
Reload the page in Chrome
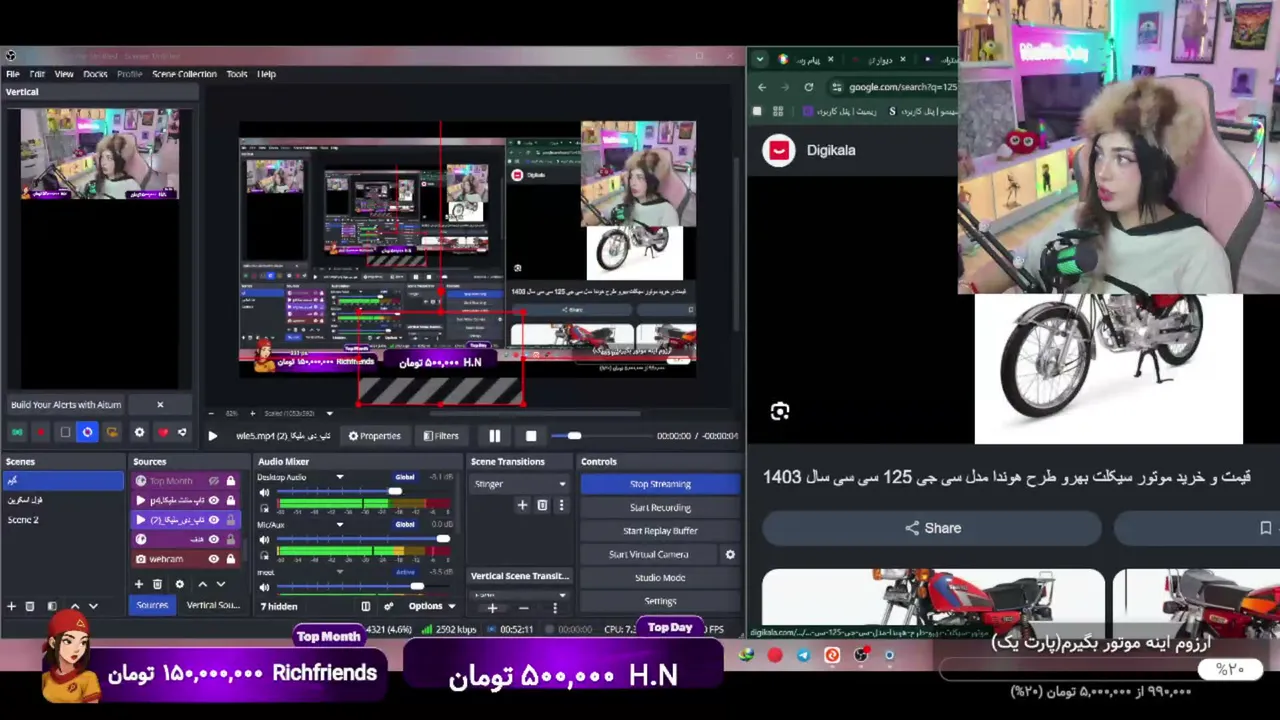coord(809,87)
